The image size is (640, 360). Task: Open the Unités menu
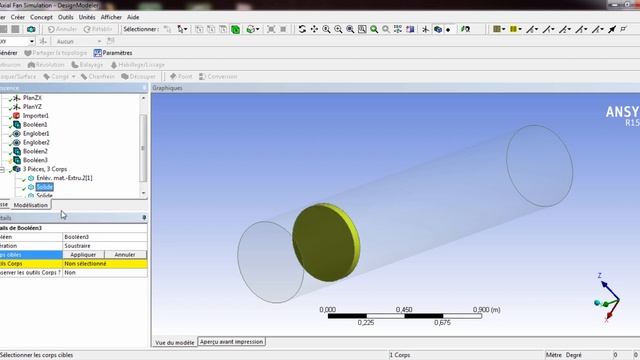(87, 17)
